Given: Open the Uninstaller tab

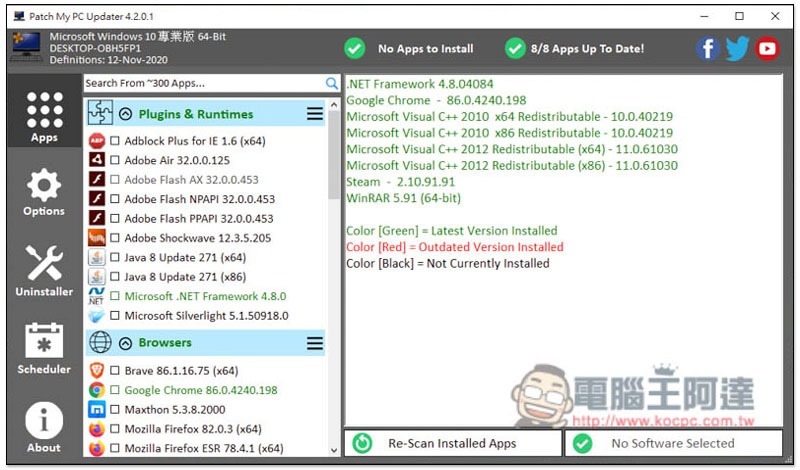Looking at the screenshot, I should click(44, 271).
